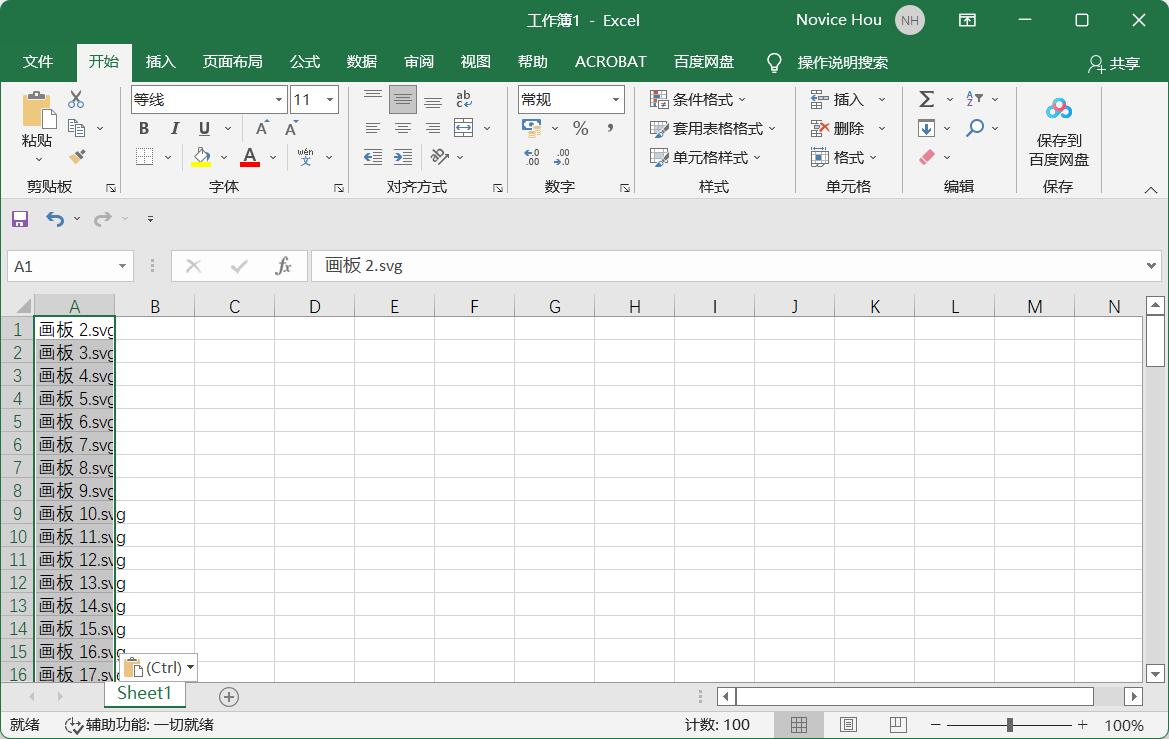Image resolution: width=1169 pixels, height=739 pixels.
Task: Toggle Italic formatting
Action: click(175, 128)
